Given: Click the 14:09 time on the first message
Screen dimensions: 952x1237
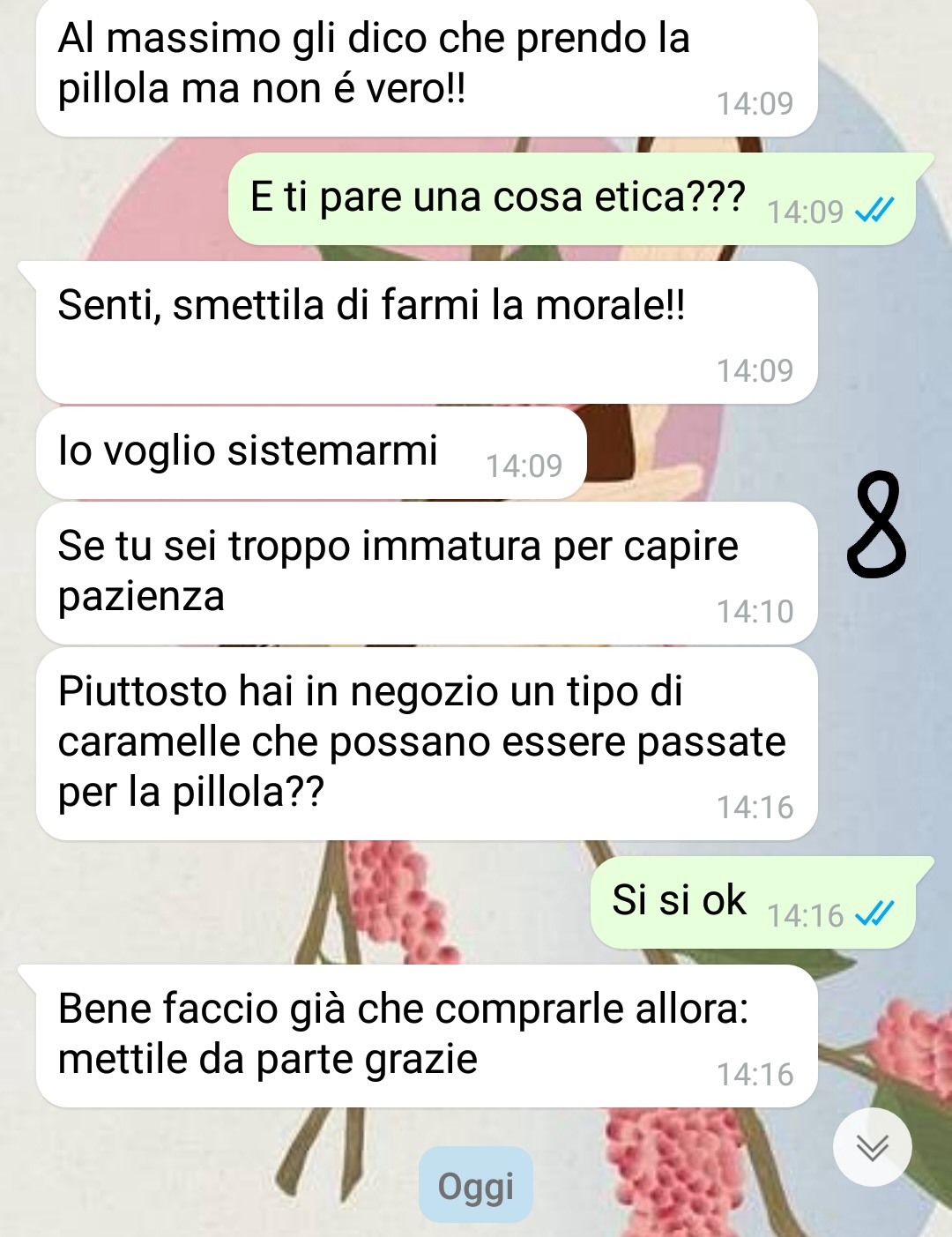Looking at the screenshot, I should [755, 103].
